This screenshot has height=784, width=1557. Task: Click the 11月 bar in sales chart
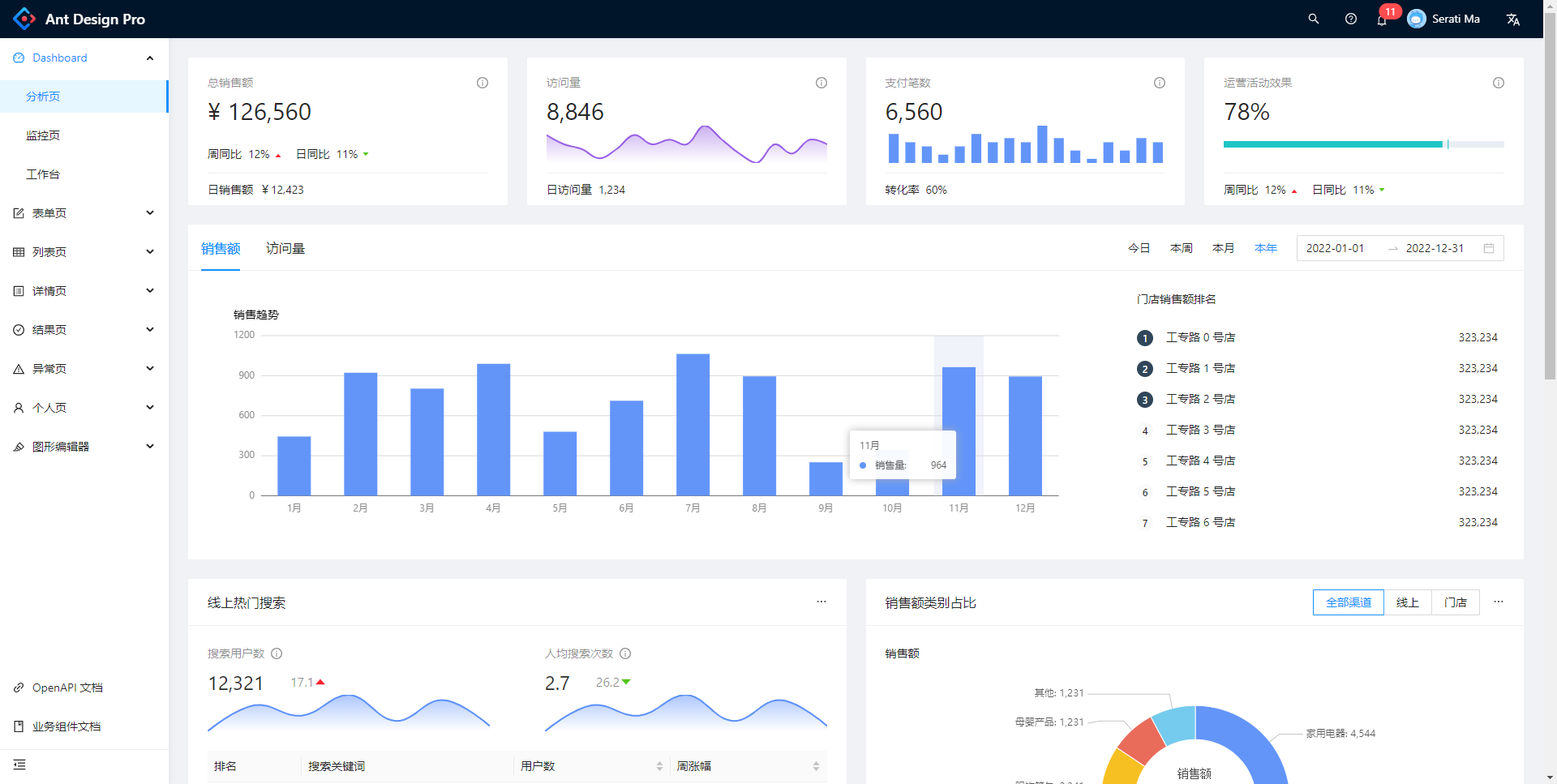(959, 431)
